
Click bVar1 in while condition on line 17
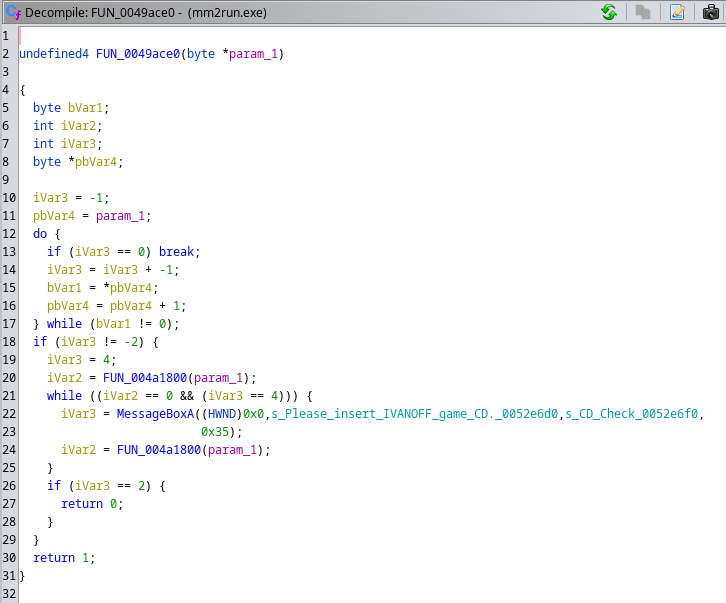coord(113,324)
